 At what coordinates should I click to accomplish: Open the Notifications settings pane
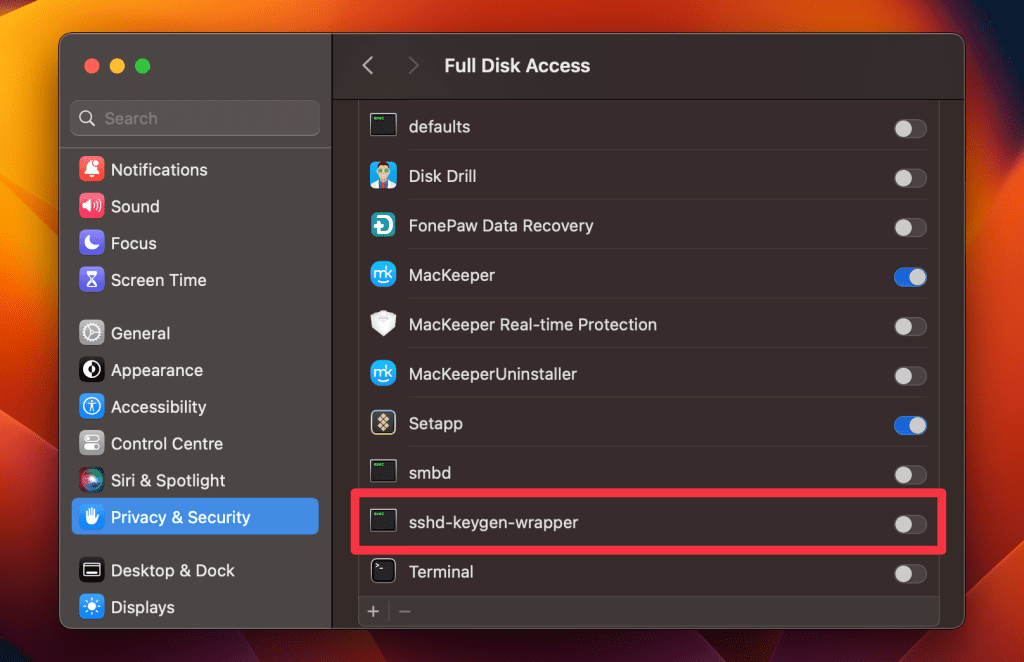tap(159, 170)
